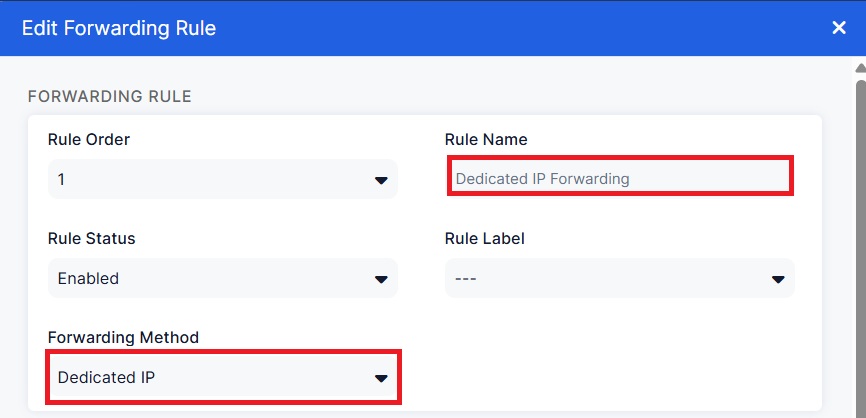The image size is (866, 418).
Task: Focus the Rule Name input field
Action: tap(620, 178)
